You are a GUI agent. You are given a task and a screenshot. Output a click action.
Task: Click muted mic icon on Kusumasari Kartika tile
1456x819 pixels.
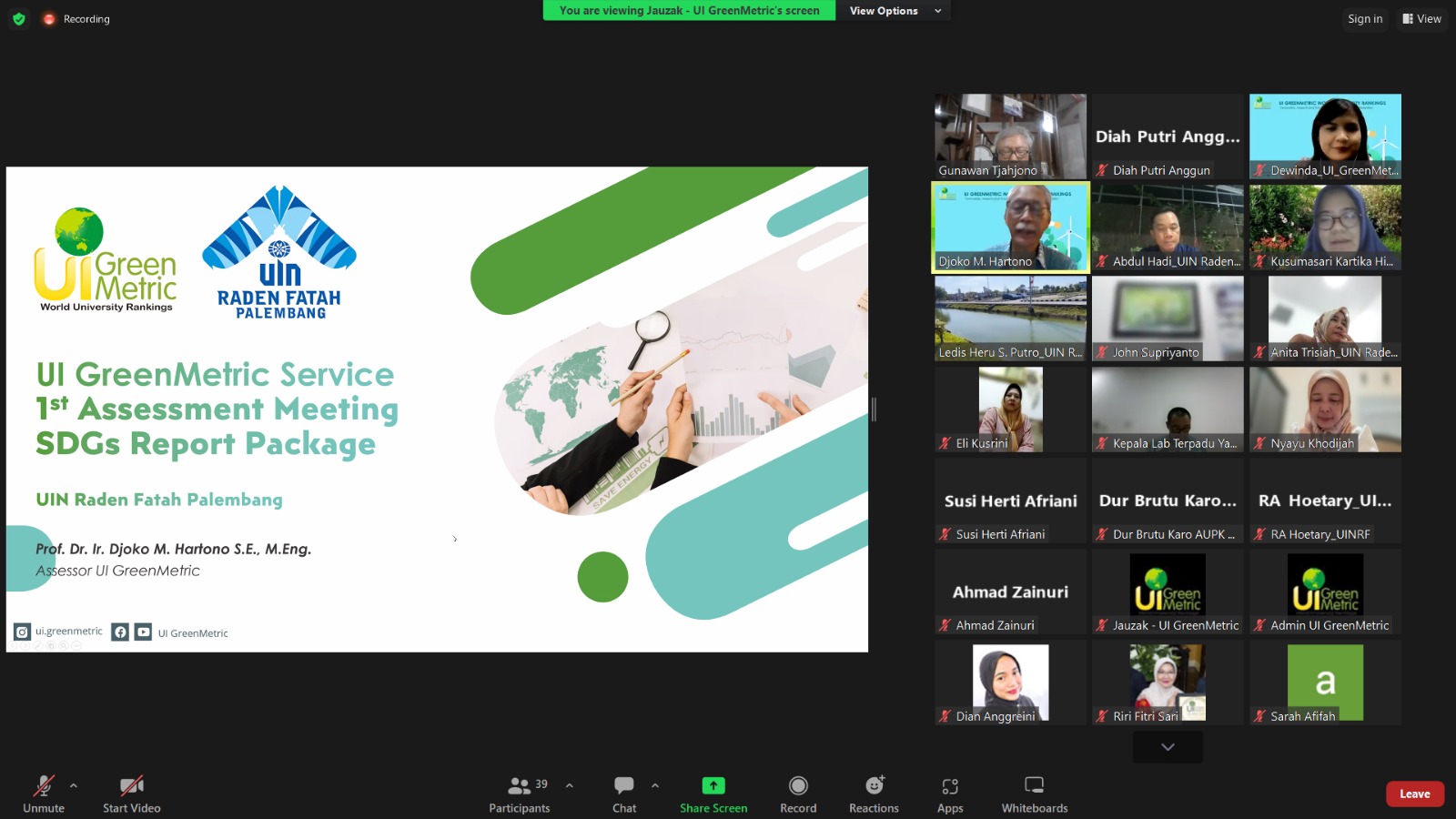click(1259, 261)
